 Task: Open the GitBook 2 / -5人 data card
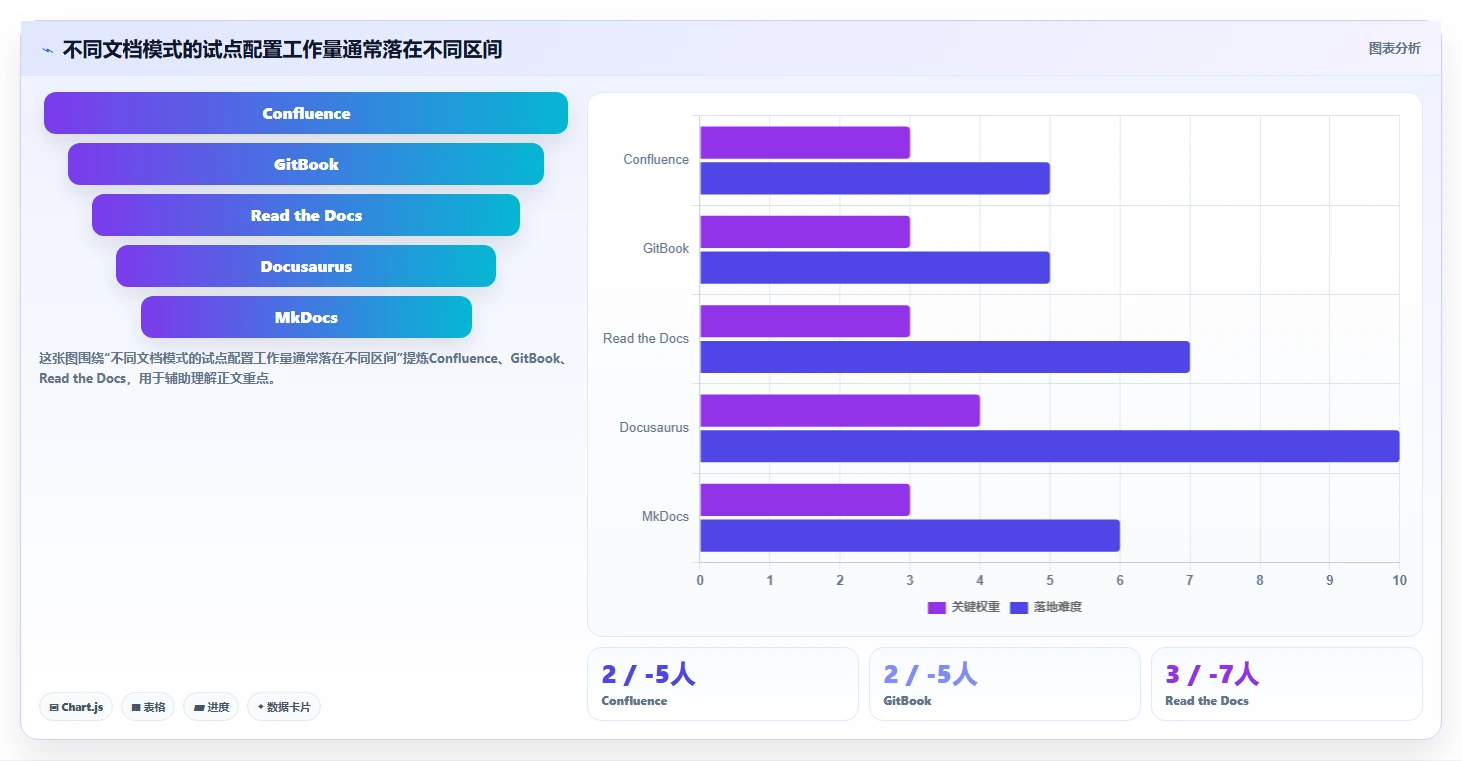[x=1004, y=684]
